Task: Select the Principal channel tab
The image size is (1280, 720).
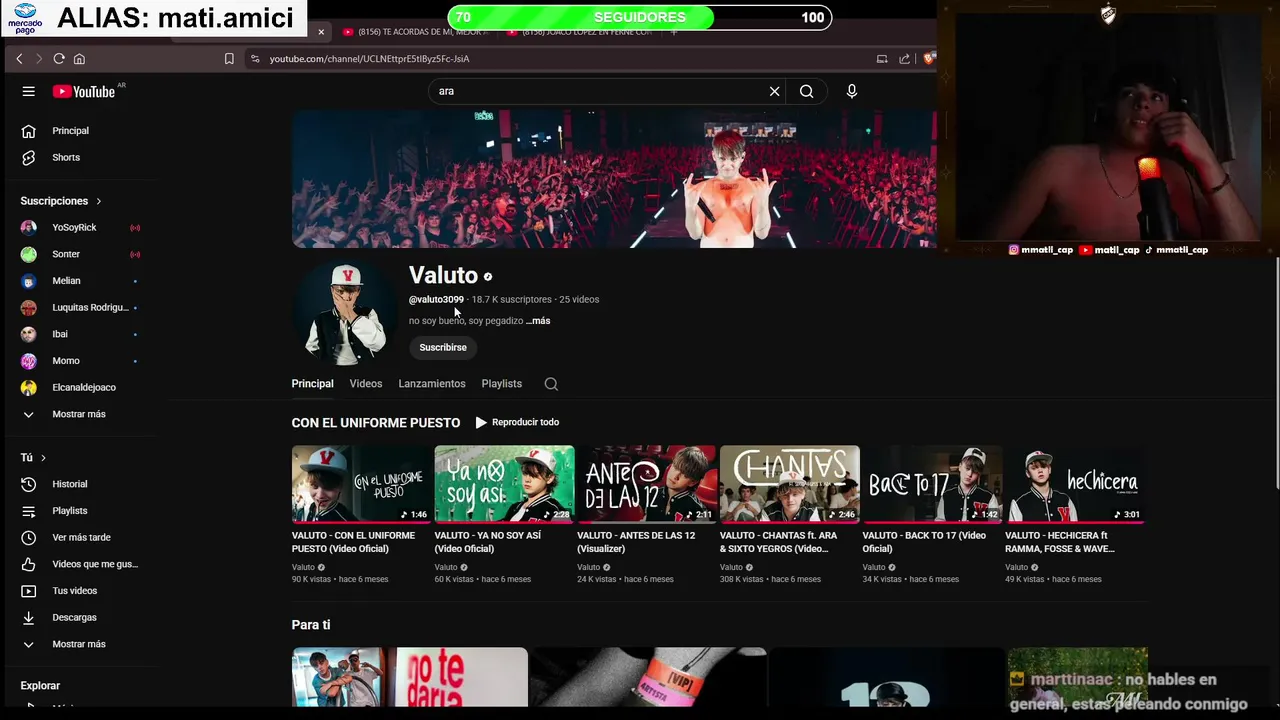Action: 312,384
